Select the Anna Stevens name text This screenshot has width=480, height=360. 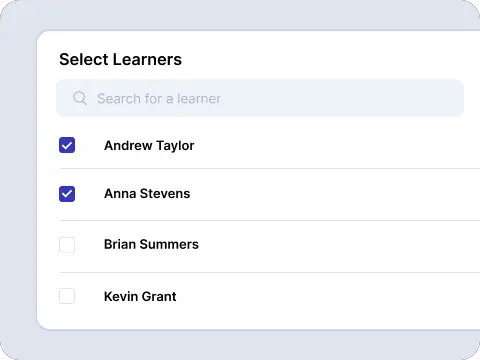147,194
